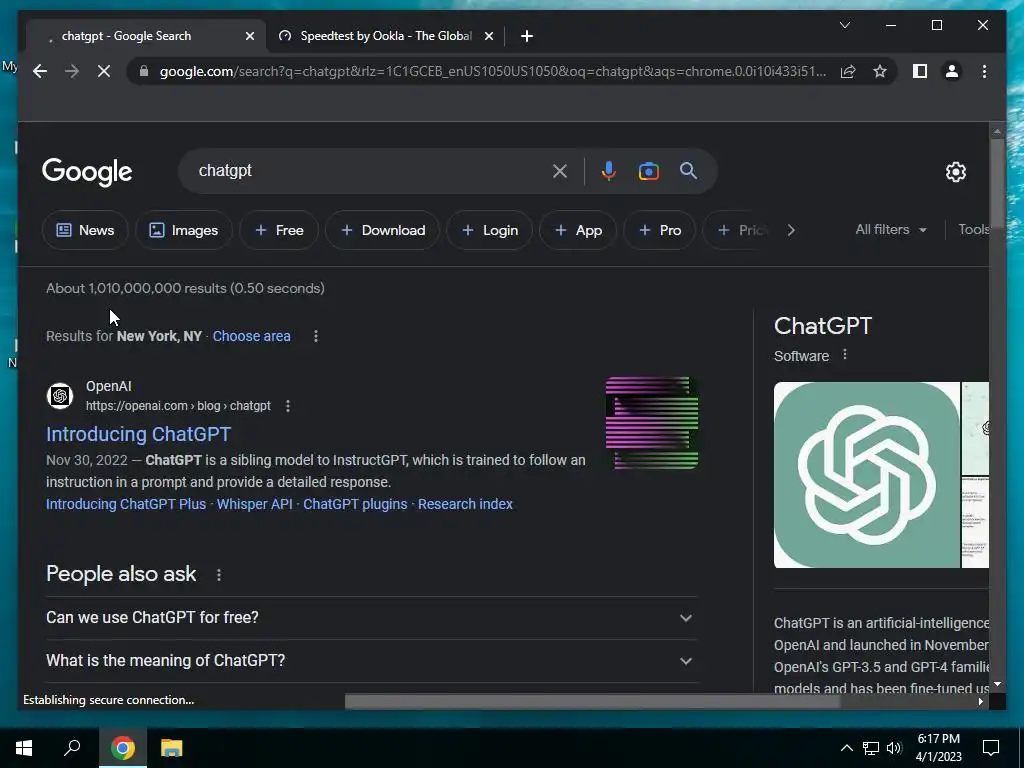Screen dimensions: 1024x768
Task: Click the taskbar clock showing 6:17 PM
Action: click(938, 748)
